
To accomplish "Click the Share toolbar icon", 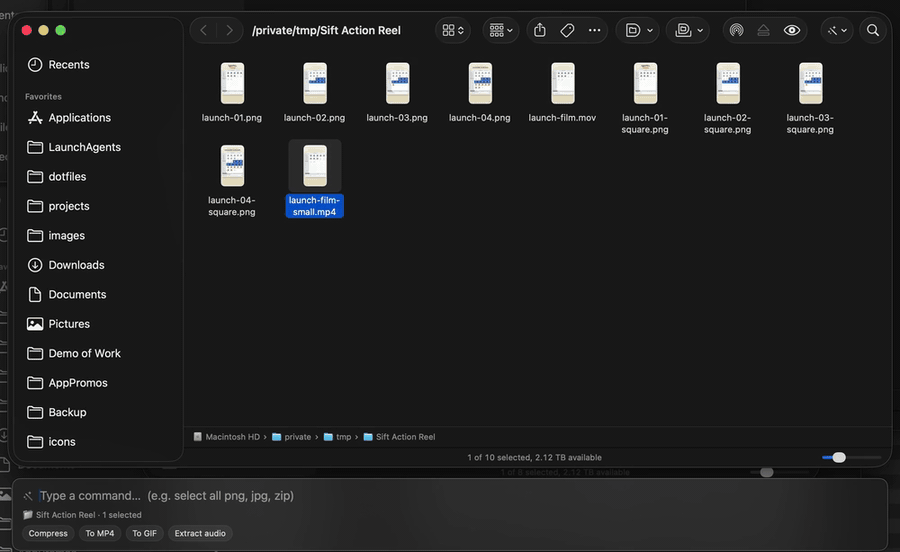I will [x=540, y=30].
